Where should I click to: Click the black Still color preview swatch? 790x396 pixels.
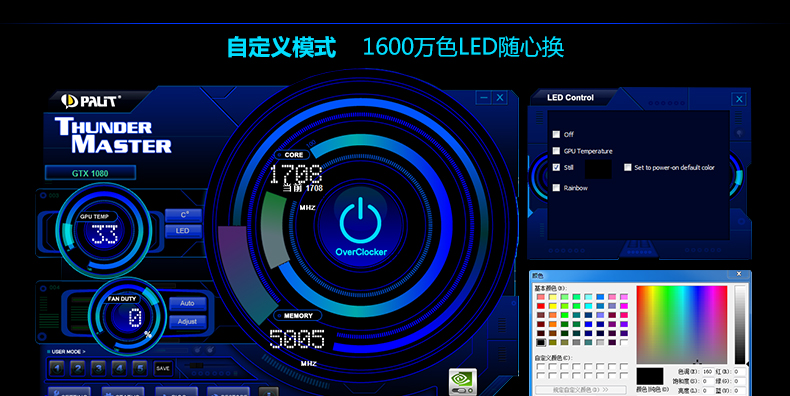pos(598,169)
